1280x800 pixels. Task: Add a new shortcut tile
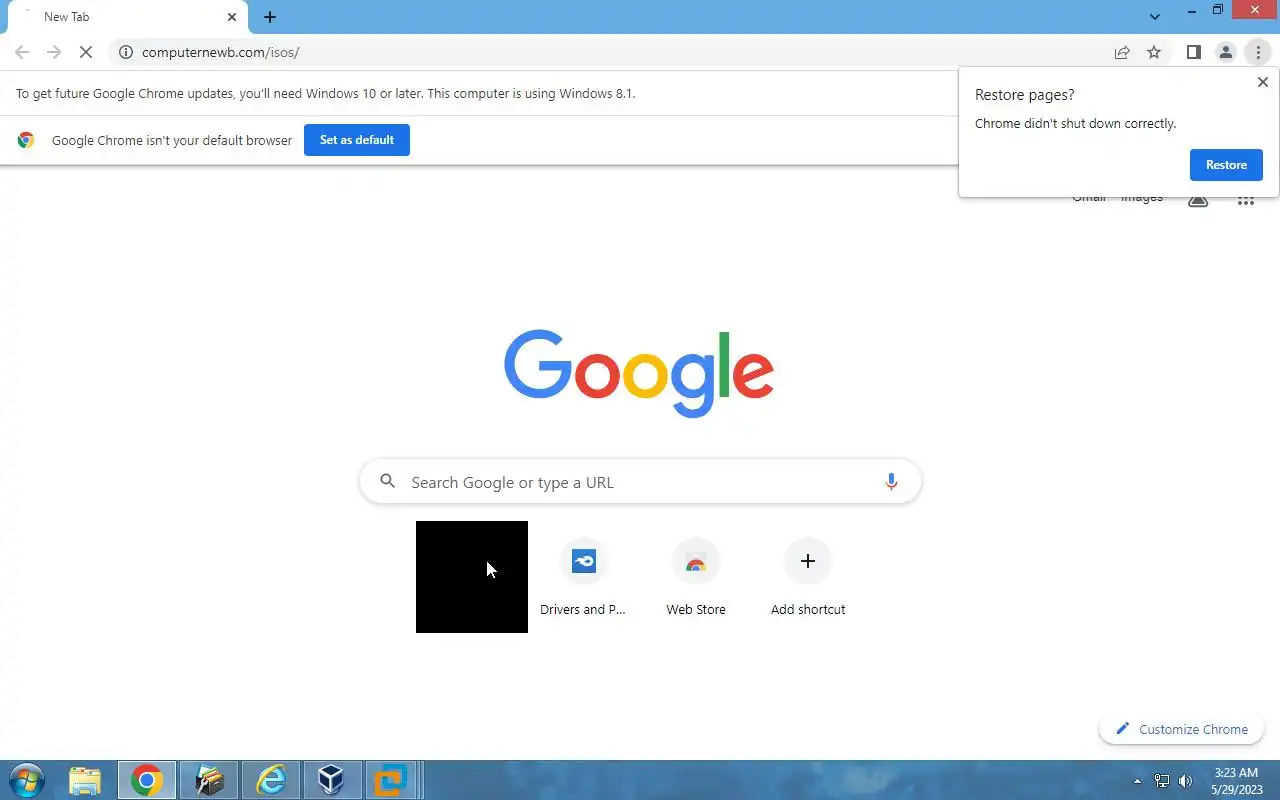pos(808,577)
